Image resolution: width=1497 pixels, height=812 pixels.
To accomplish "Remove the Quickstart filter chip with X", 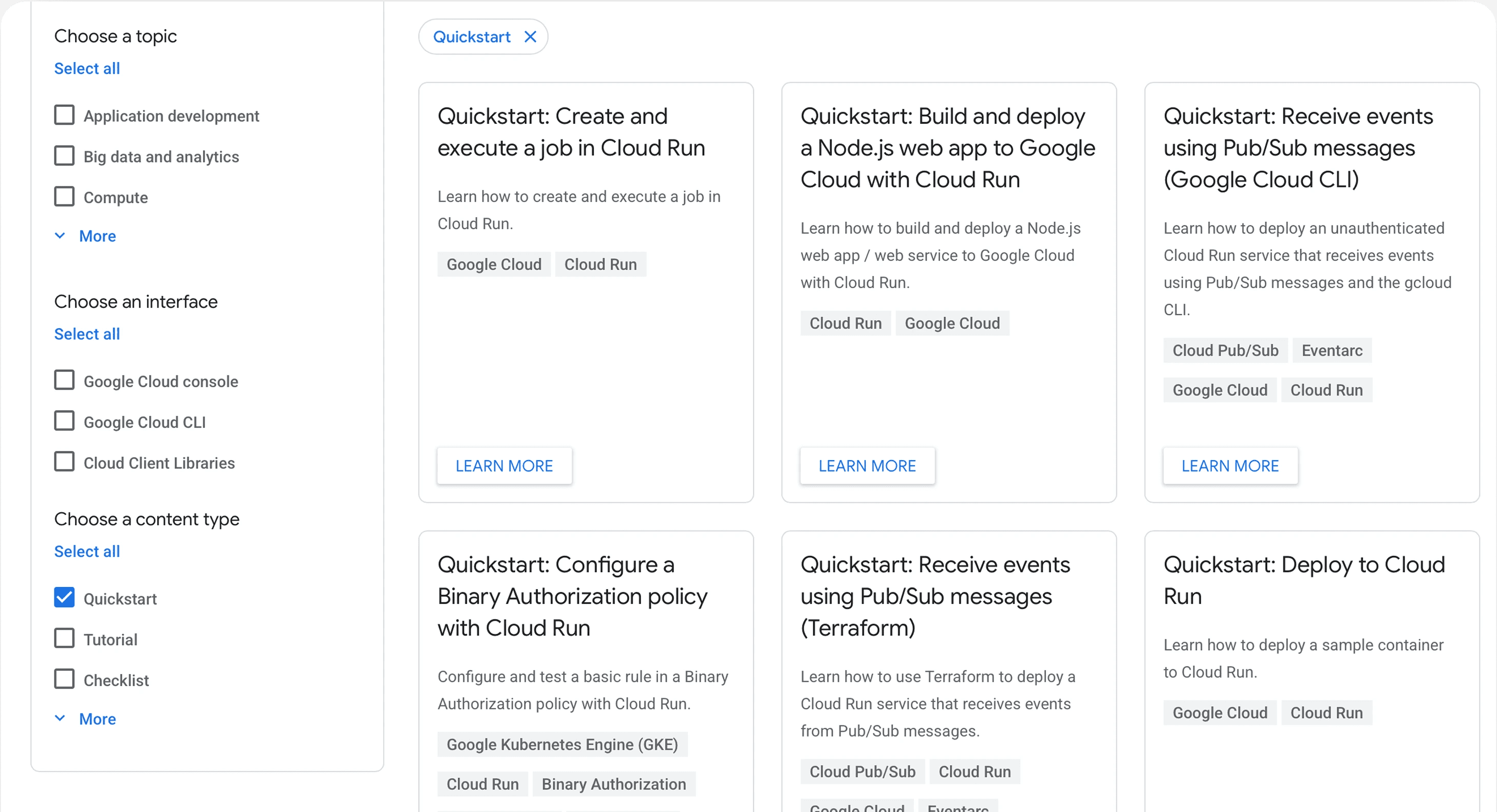I will [530, 36].
